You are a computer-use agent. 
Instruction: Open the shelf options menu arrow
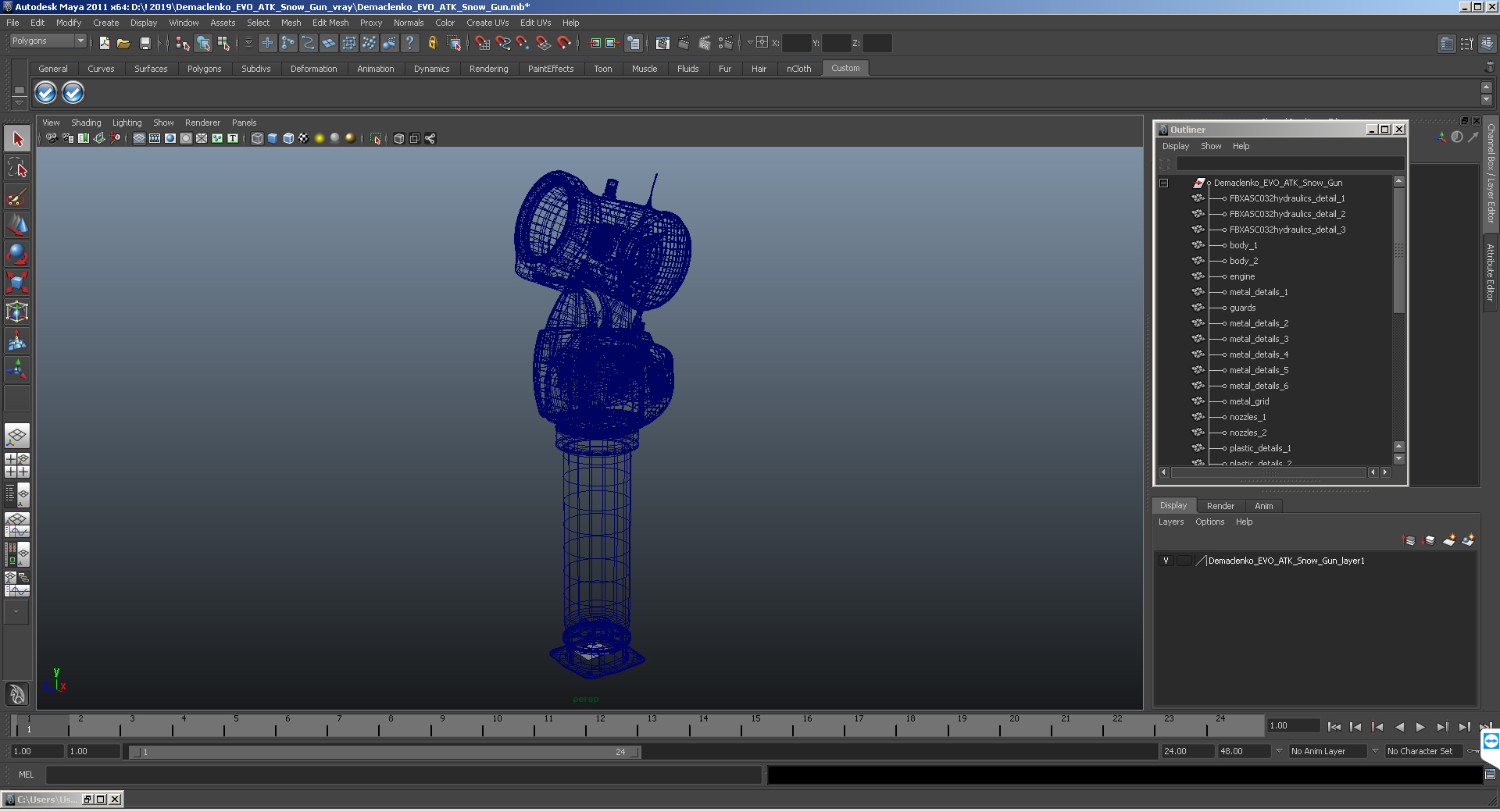click(19, 102)
